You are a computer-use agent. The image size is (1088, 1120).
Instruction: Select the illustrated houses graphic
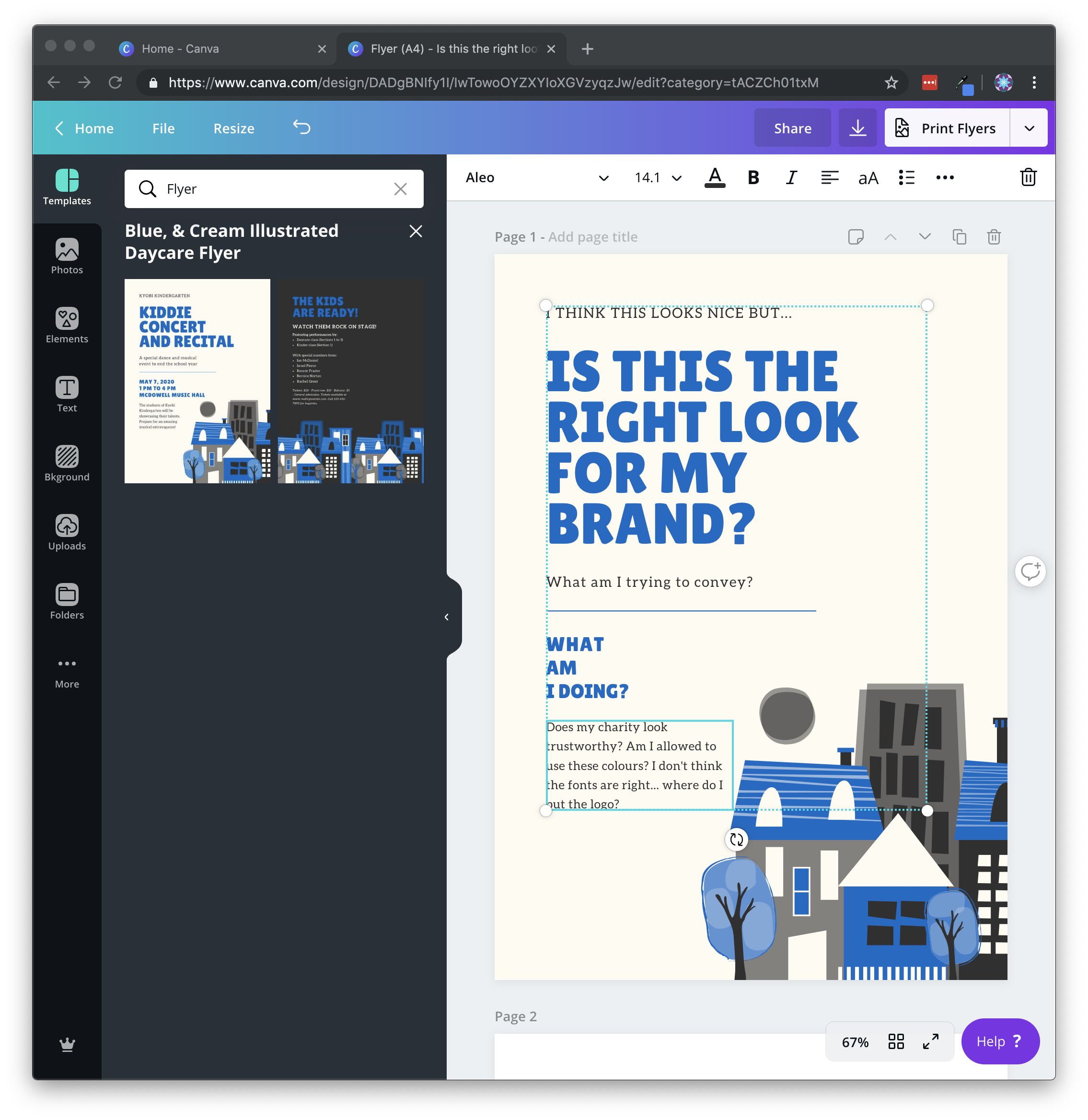point(855,831)
